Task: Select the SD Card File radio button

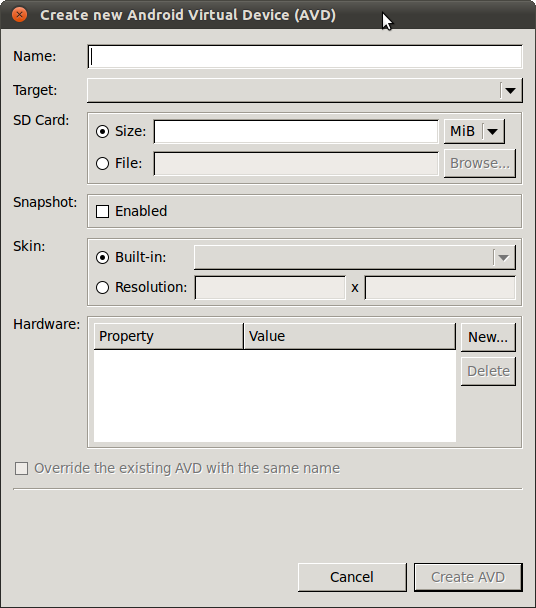Action: pyautogui.click(x=102, y=163)
